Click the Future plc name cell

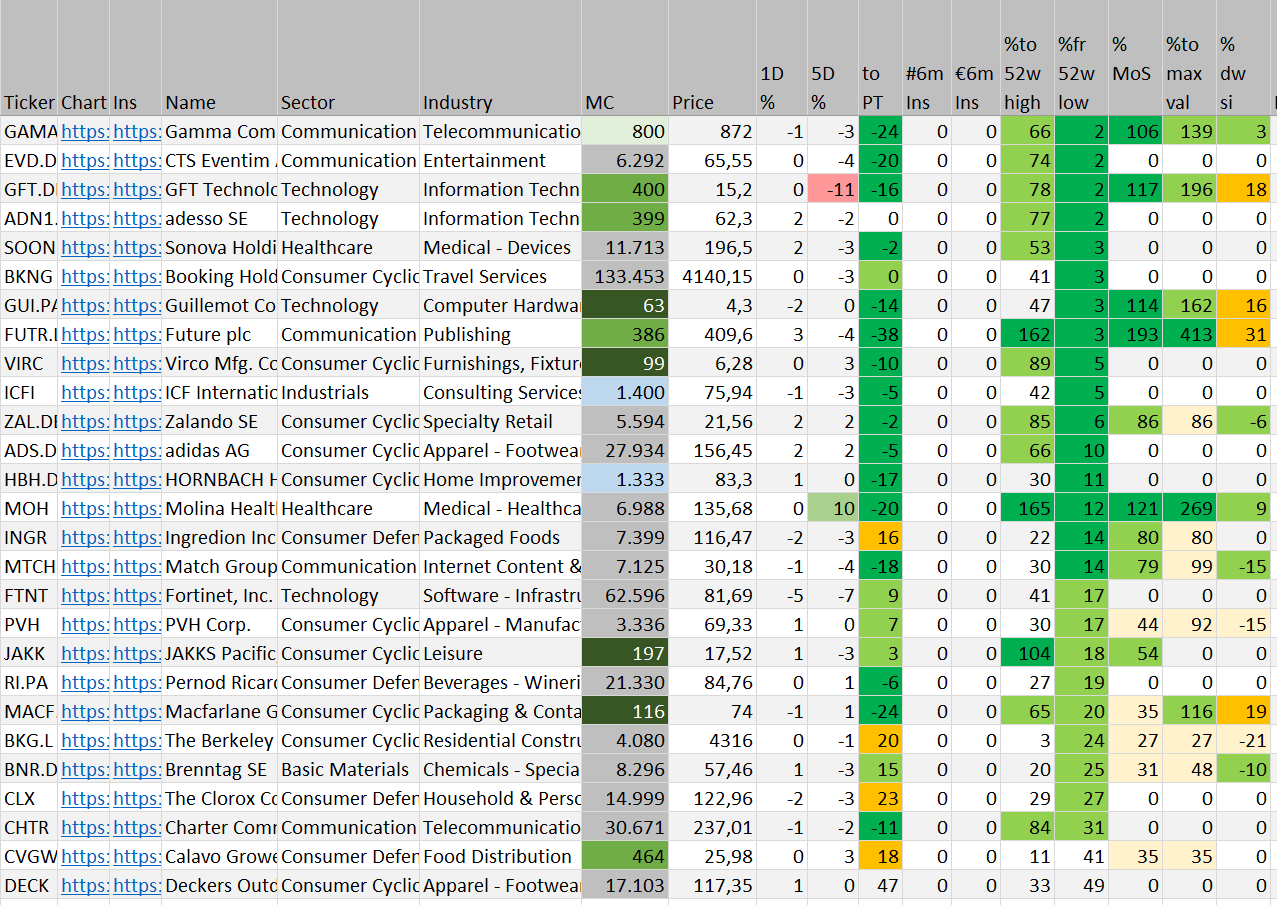219,335
